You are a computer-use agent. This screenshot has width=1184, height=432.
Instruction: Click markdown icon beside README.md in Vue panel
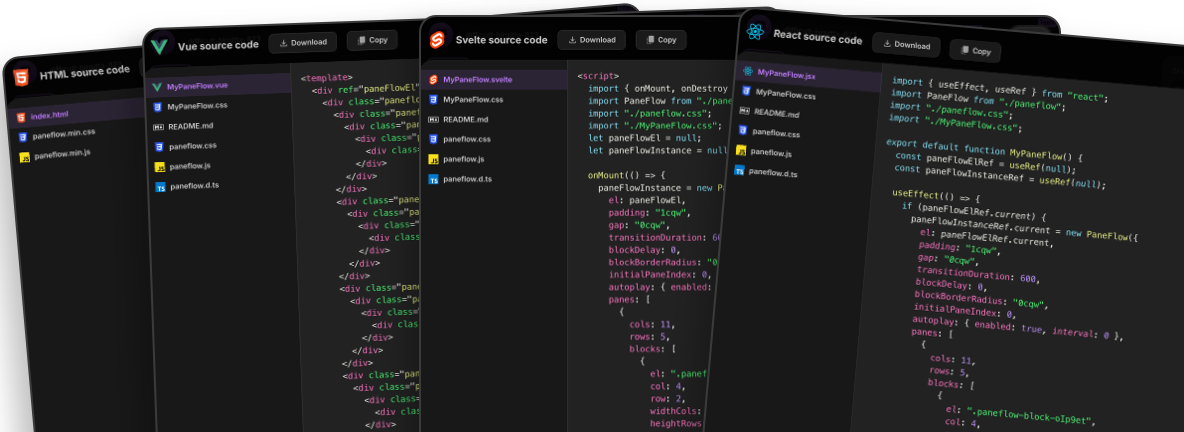(158, 127)
